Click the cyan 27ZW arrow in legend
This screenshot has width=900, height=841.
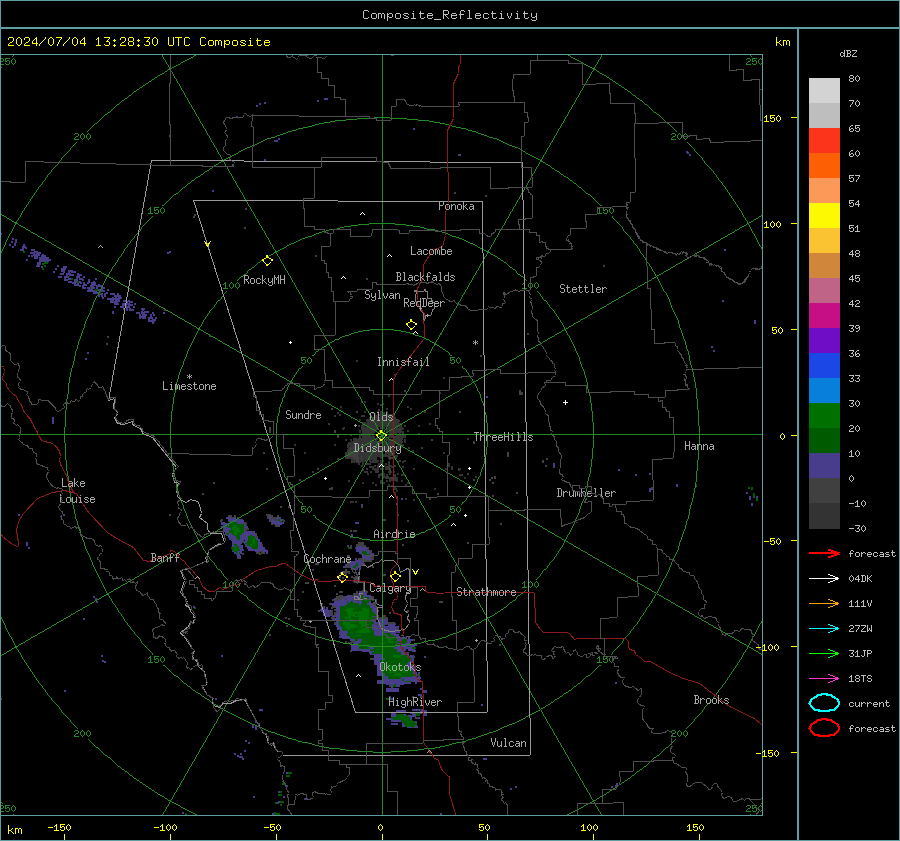(x=824, y=629)
